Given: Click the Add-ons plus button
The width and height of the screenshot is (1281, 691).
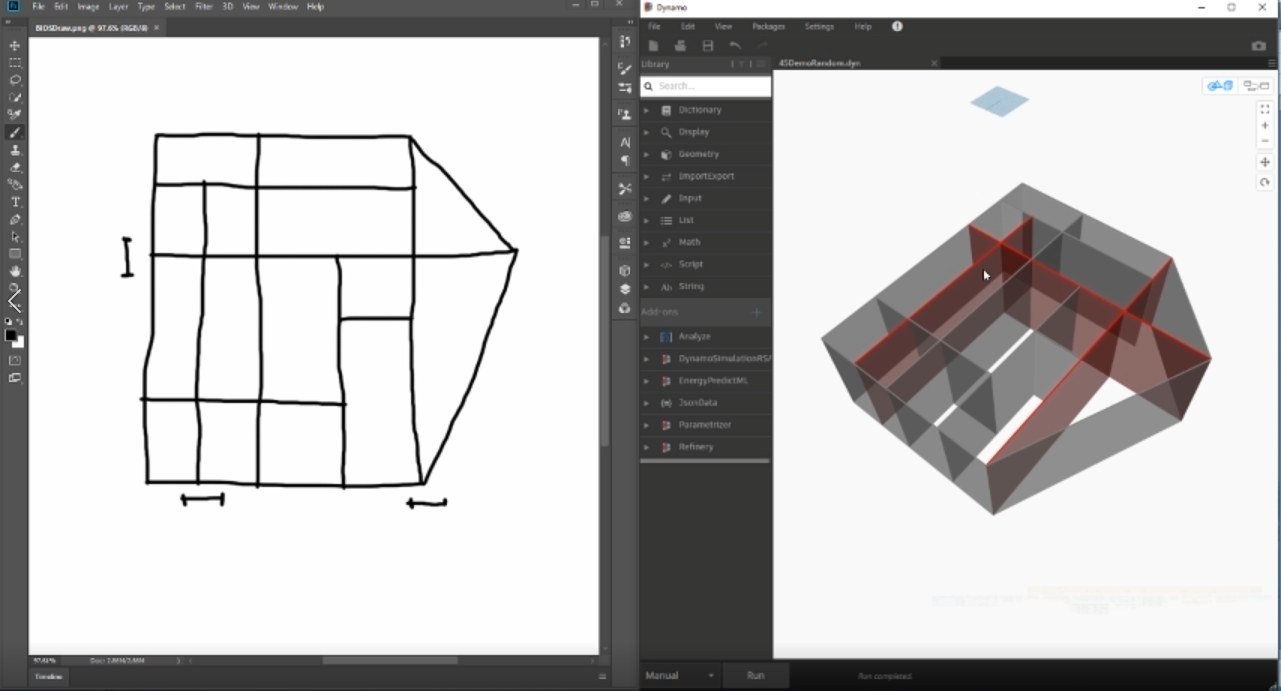Looking at the screenshot, I should tap(756, 313).
